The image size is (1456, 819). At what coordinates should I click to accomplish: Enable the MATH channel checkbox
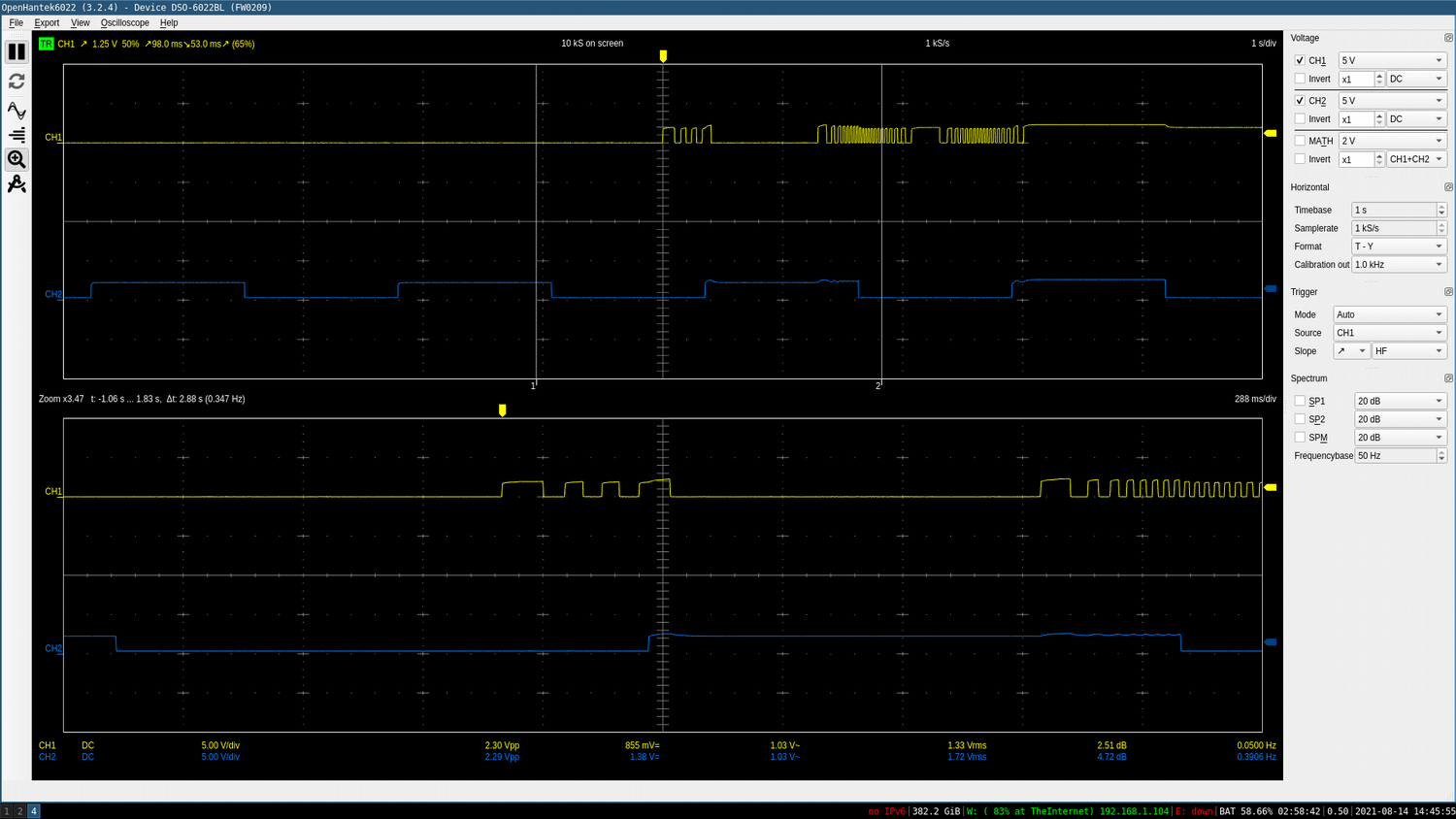(x=1300, y=141)
